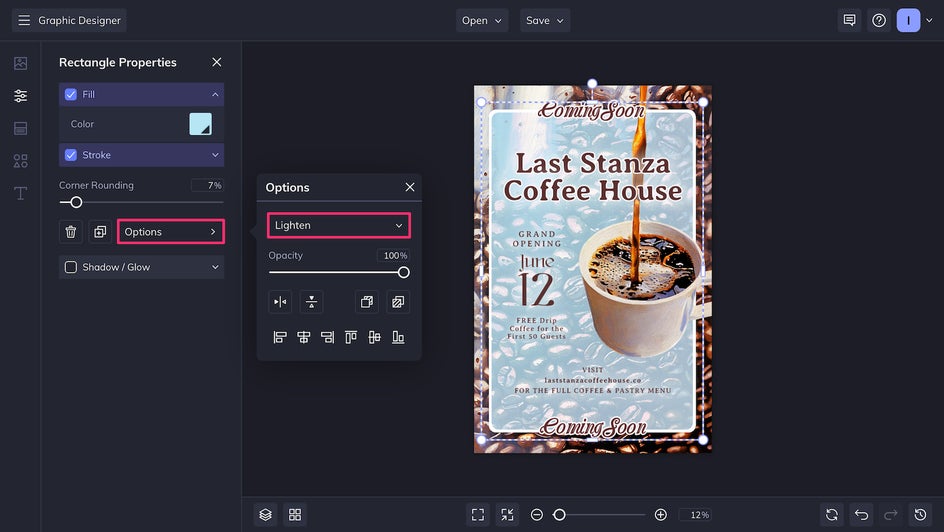
Task: Uncheck the Stroke checkbox
Action: click(x=70, y=155)
